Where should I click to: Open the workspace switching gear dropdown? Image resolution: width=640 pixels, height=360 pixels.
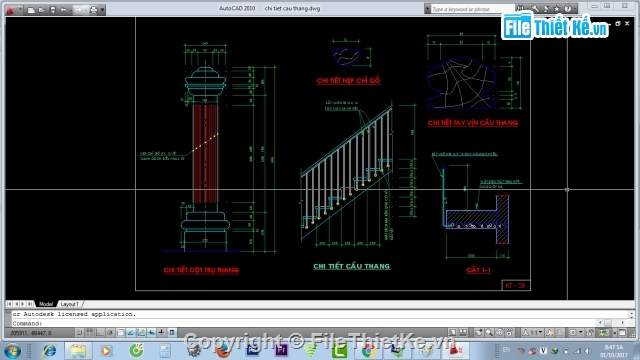click(x=575, y=333)
